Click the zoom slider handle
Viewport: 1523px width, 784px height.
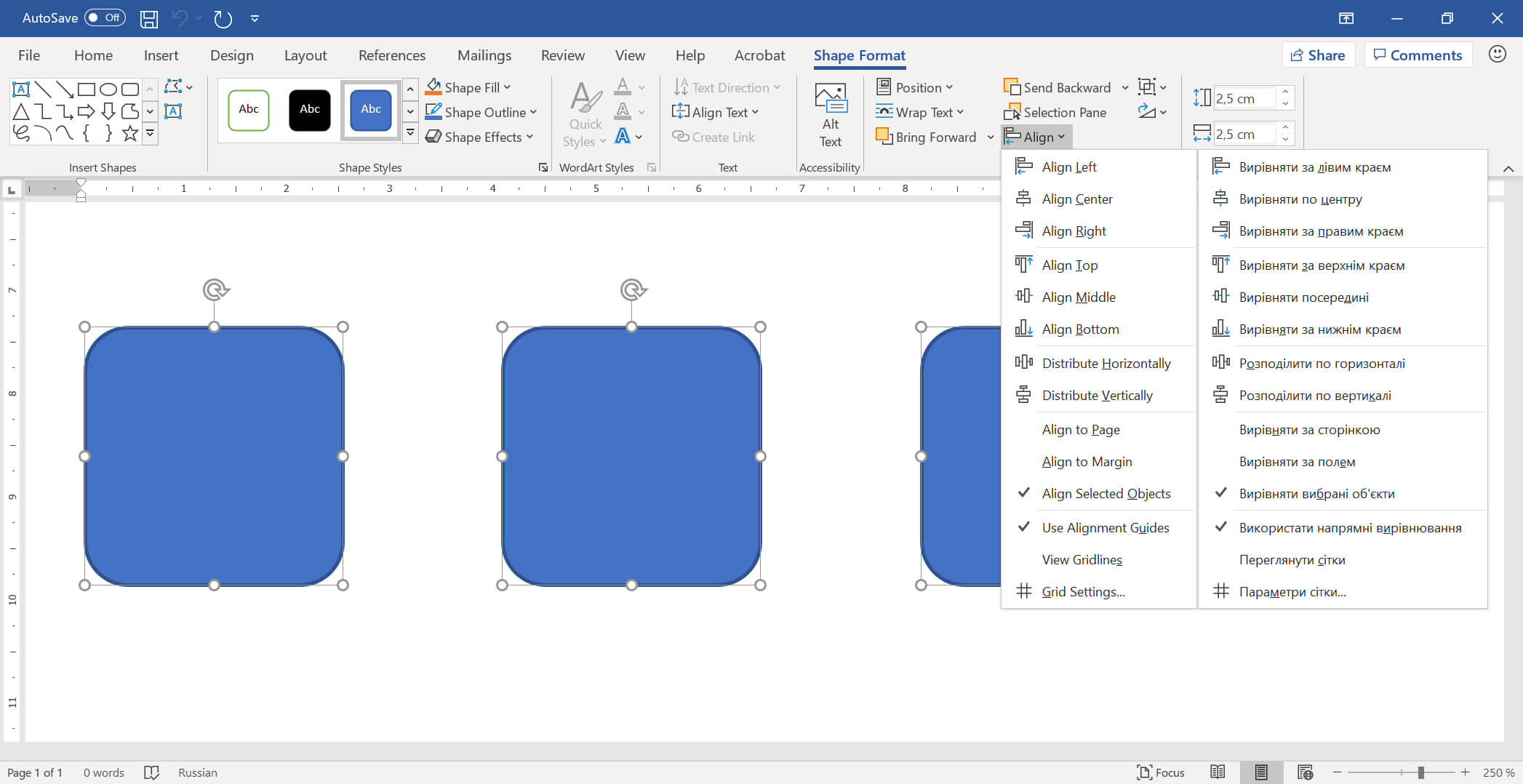(x=1420, y=772)
